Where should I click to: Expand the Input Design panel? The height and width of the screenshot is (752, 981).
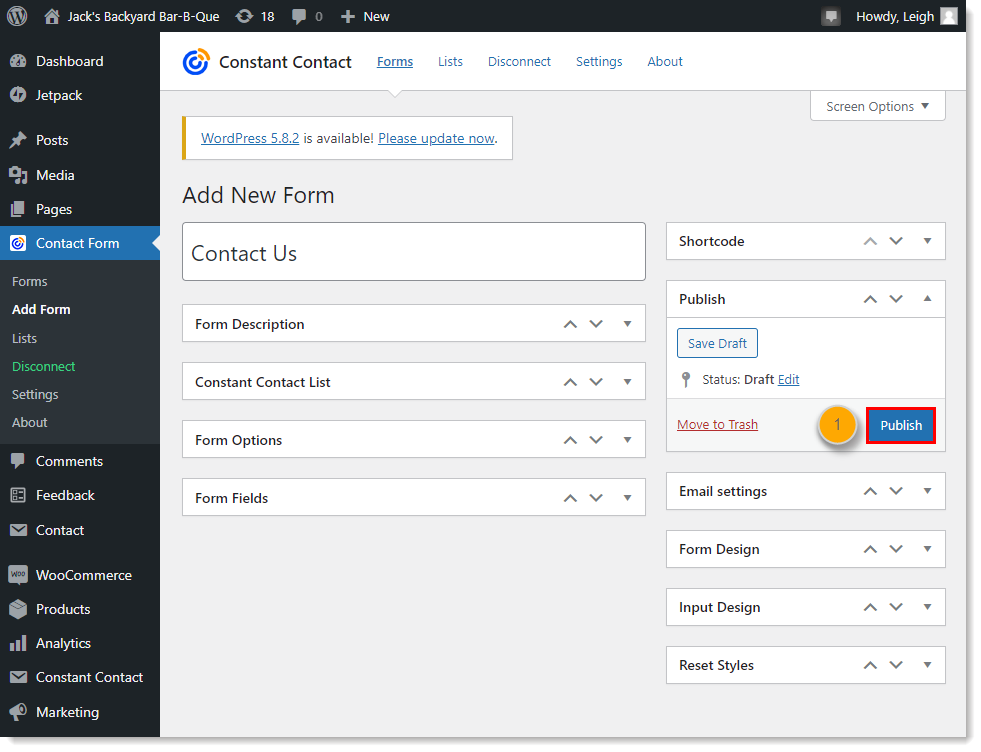click(x=928, y=607)
